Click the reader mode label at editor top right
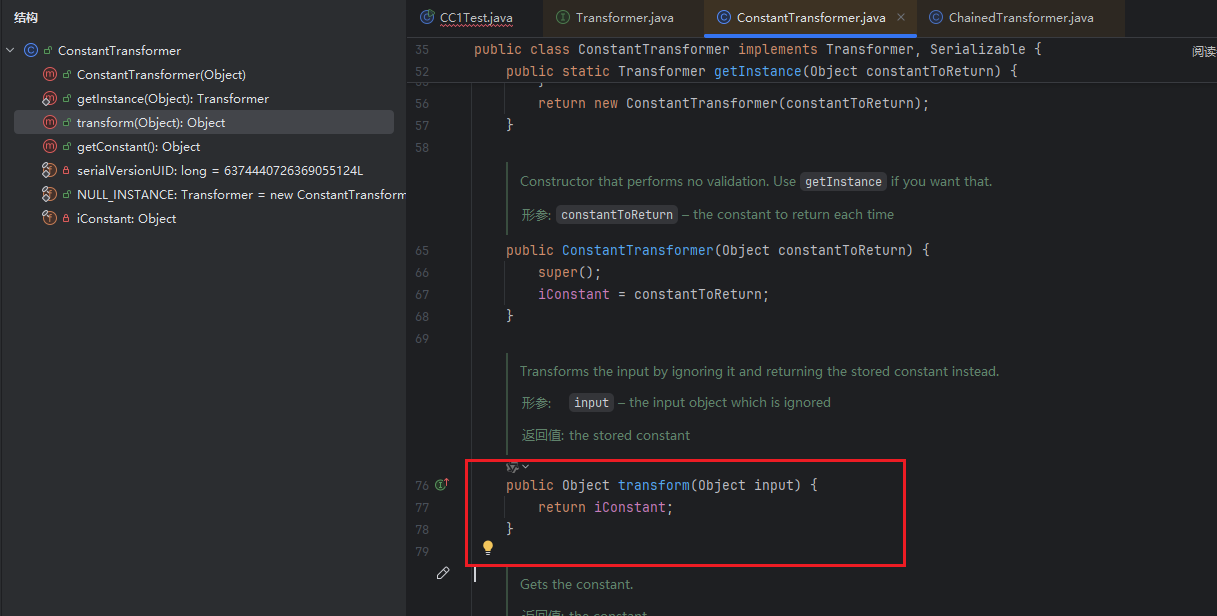The height and width of the screenshot is (616, 1217). coord(1203,52)
